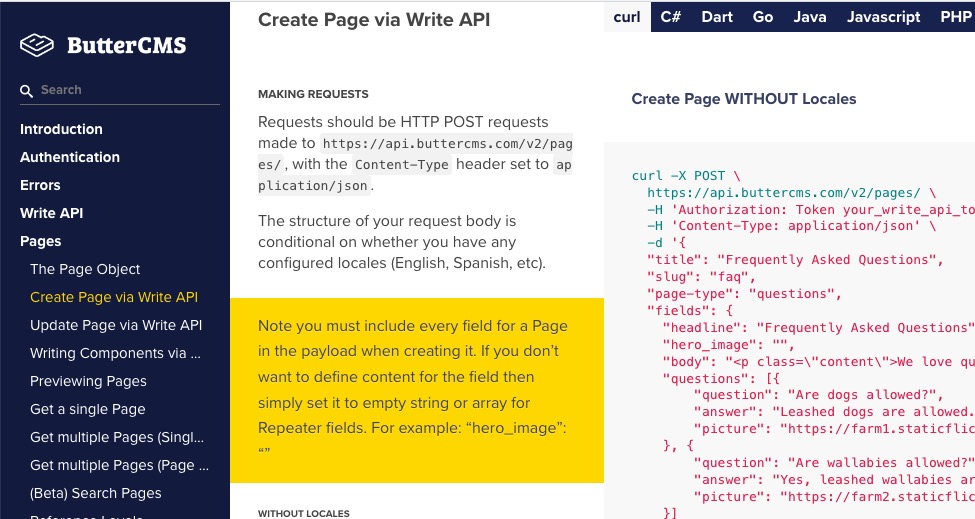The height and width of the screenshot is (519, 975).
Task: Click the Create Page WITHOUT Locales heading
Action: pos(744,99)
